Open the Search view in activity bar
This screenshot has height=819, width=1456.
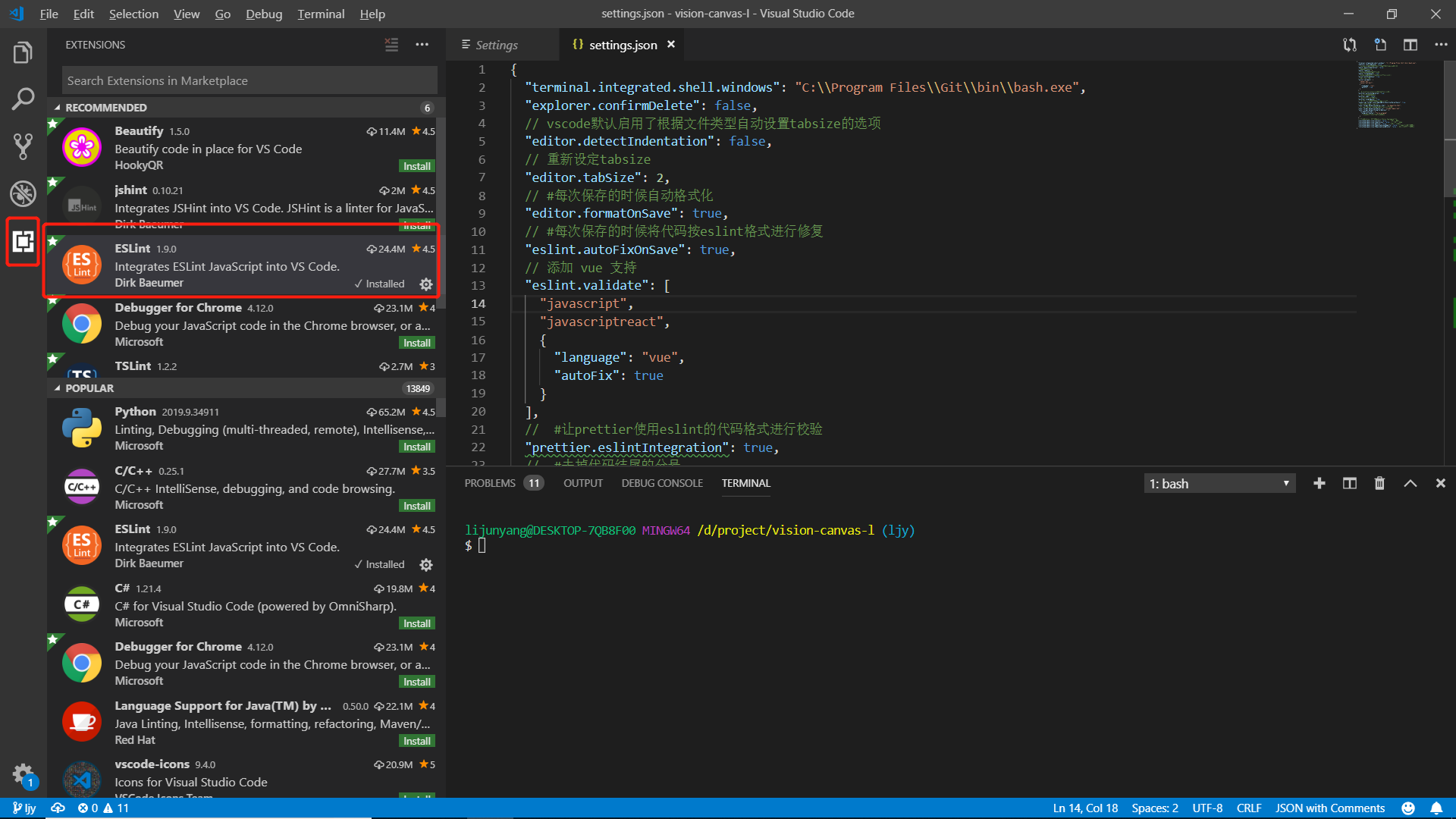[x=23, y=99]
